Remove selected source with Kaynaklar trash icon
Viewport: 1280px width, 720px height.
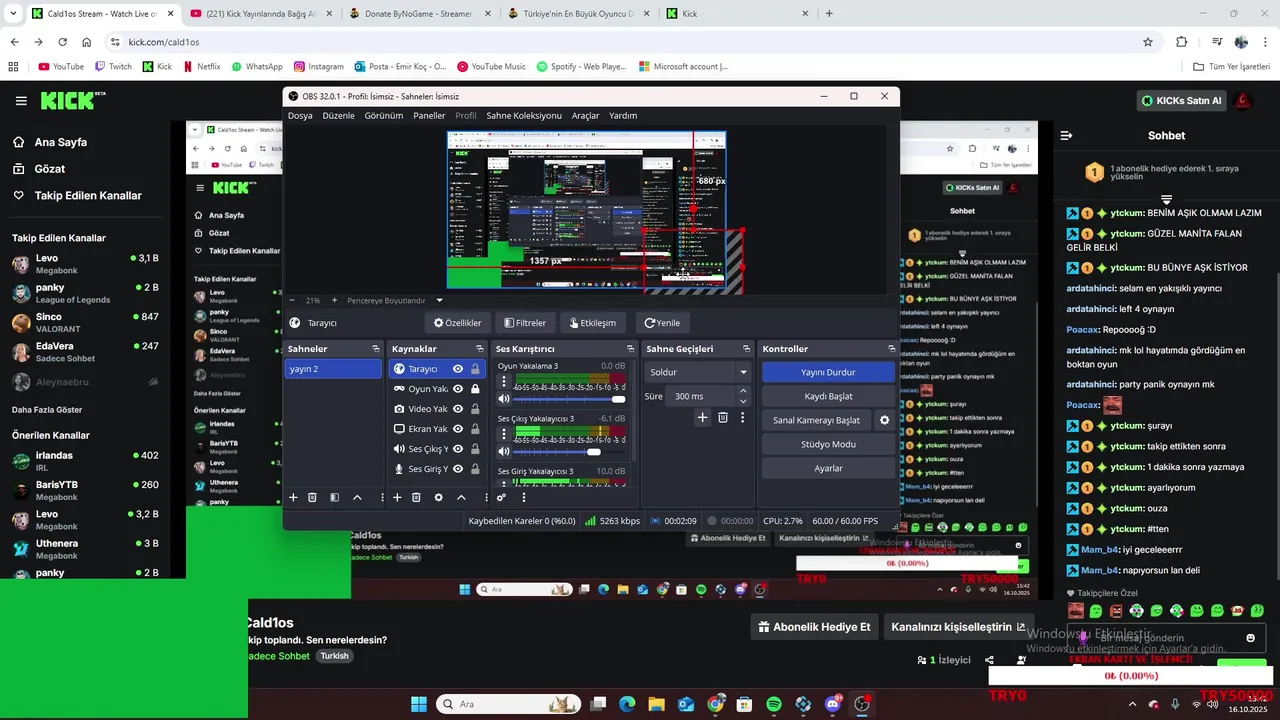(416, 497)
